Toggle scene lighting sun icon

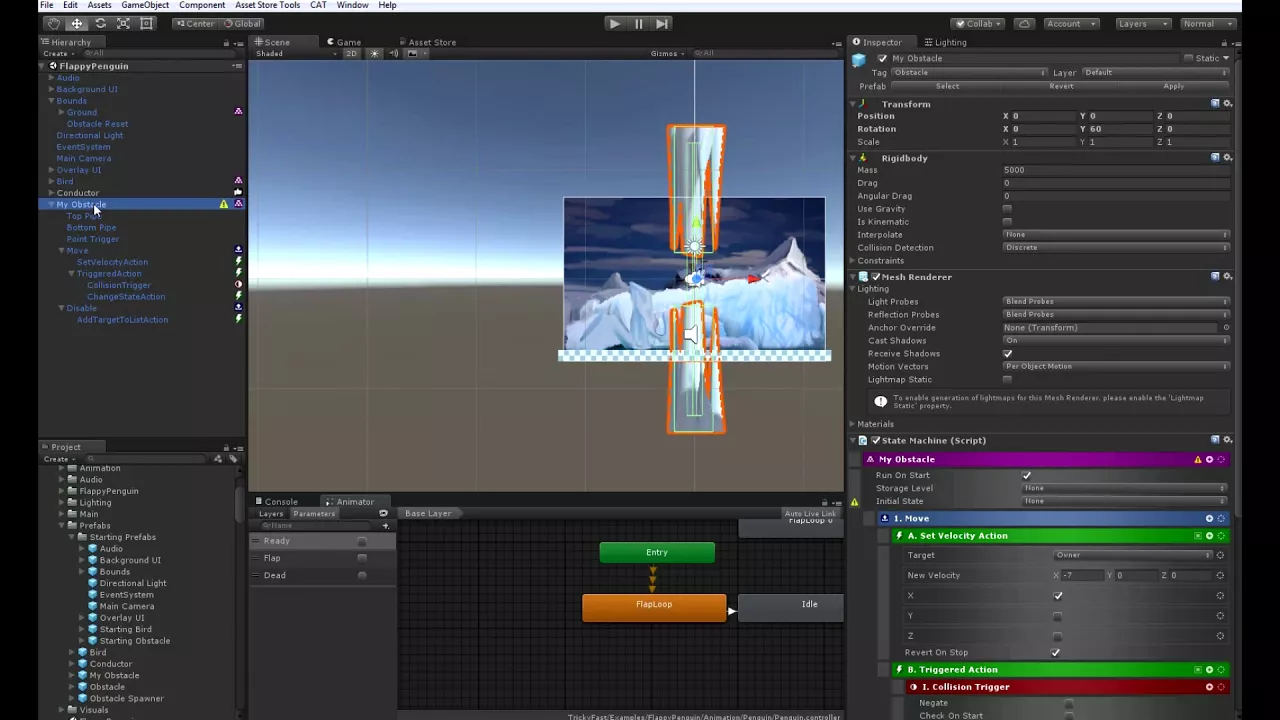(375, 53)
